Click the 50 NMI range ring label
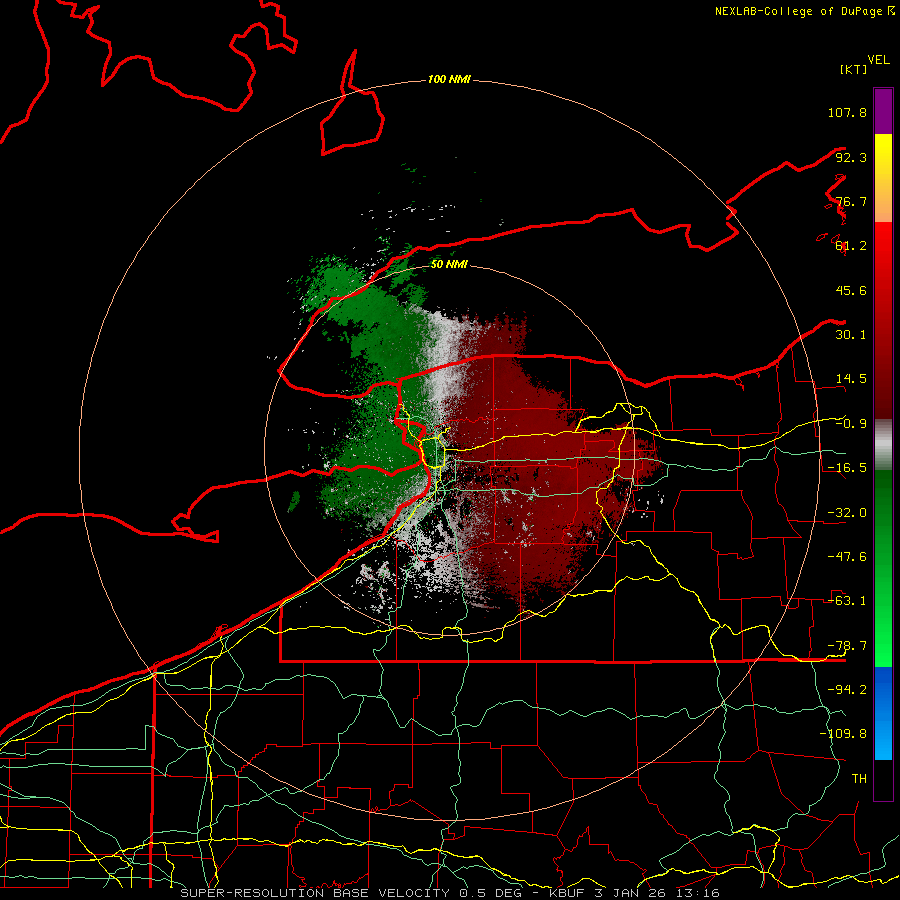Screen dimensions: 900x900 click(449, 264)
